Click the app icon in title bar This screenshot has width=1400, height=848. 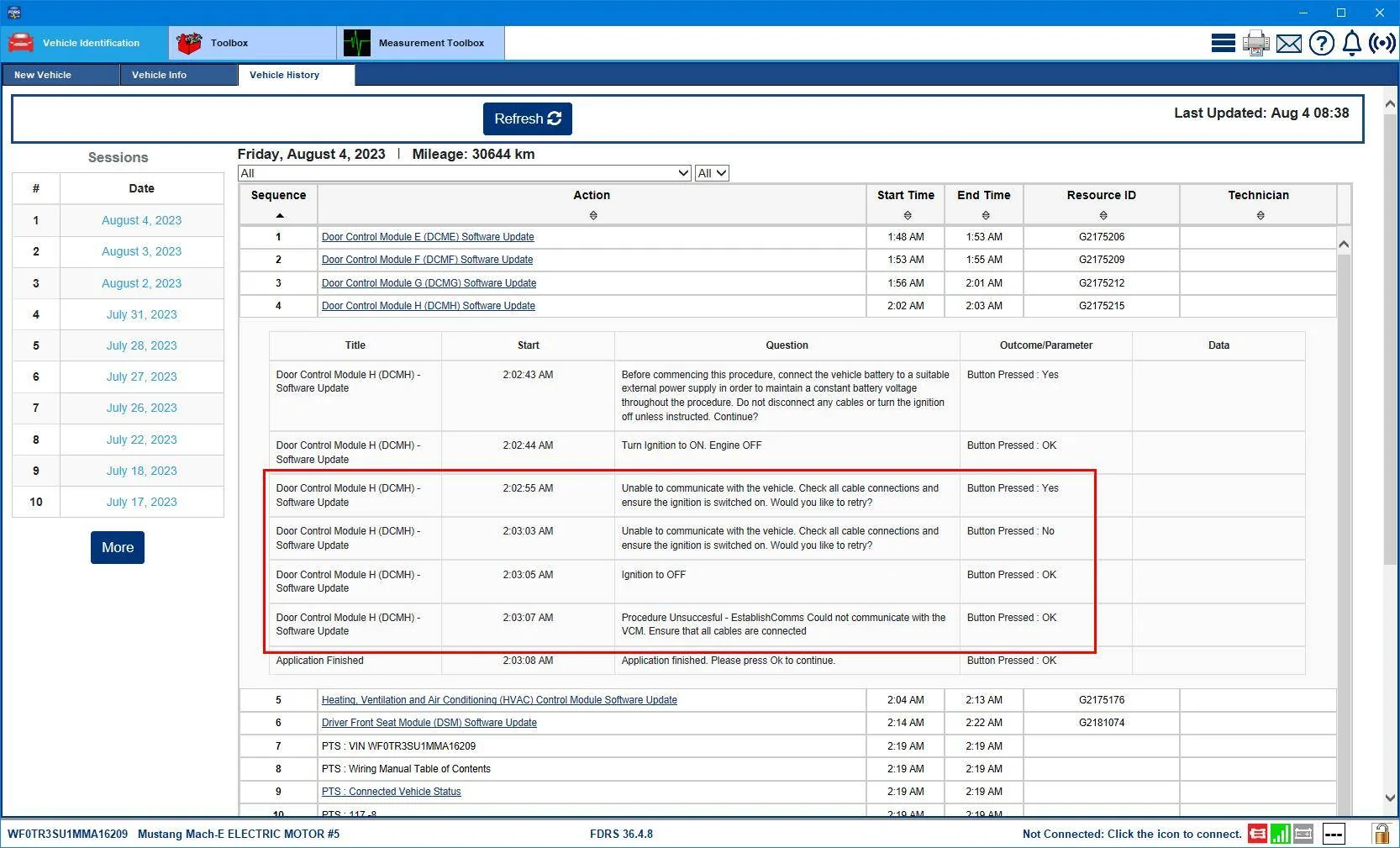[x=13, y=13]
